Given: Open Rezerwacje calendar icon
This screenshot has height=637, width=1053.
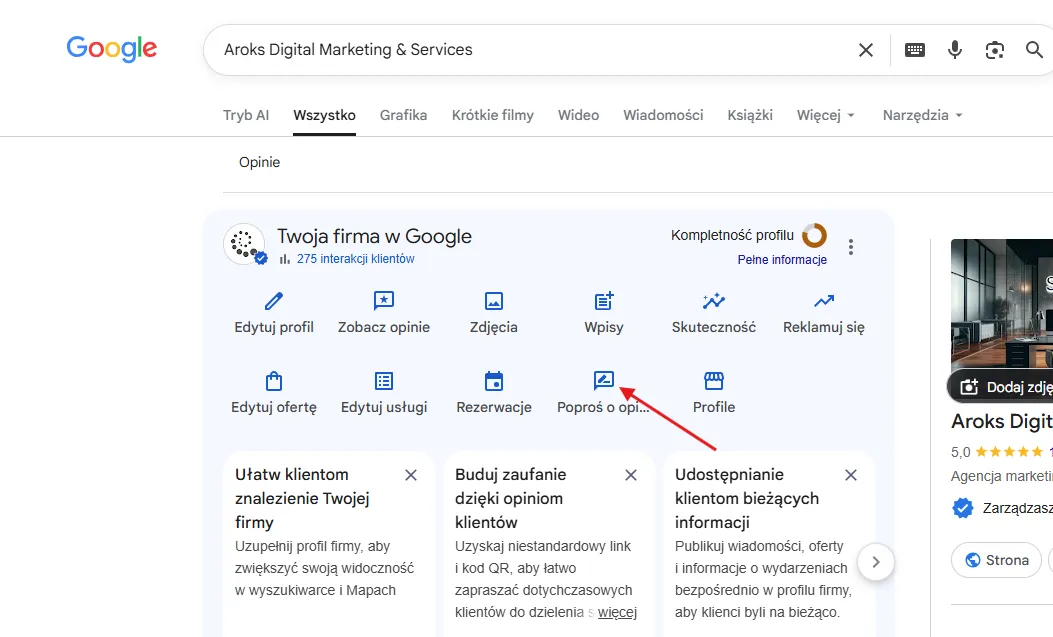Looking at the screenshot, I should click(x=494, y=381).
